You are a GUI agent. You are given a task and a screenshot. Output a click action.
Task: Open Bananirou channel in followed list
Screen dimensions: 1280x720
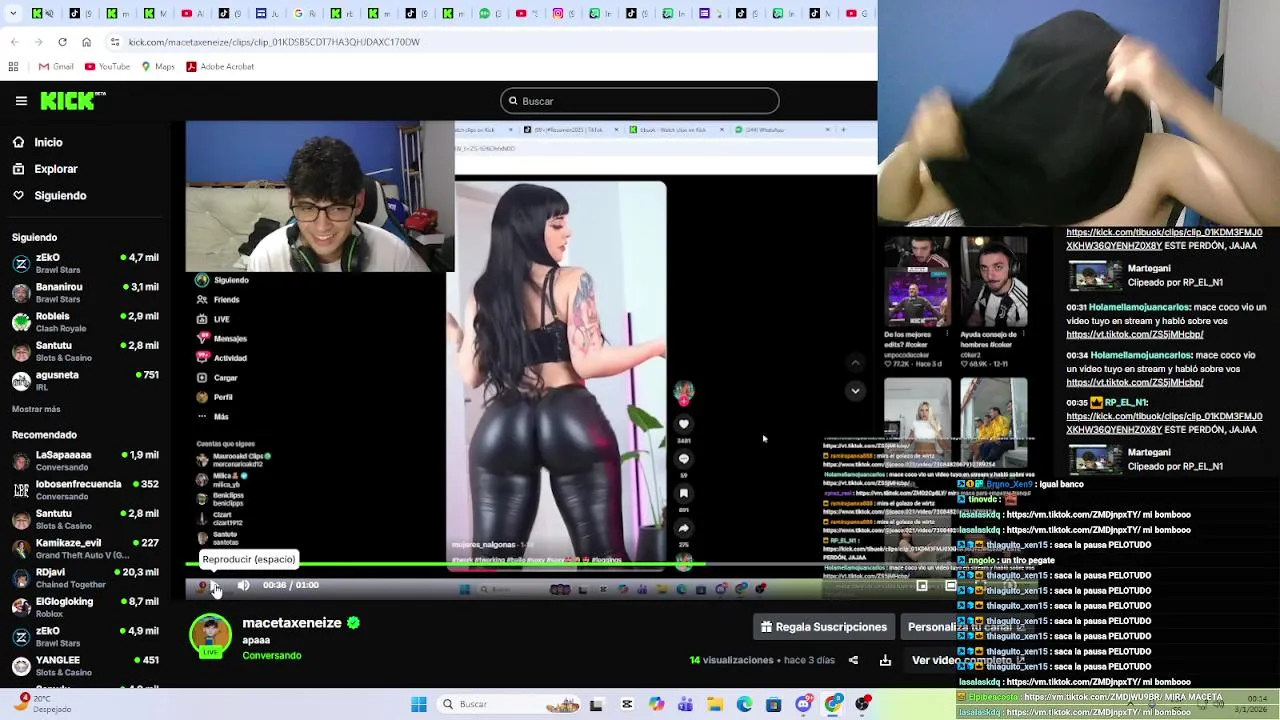[86, 292]
